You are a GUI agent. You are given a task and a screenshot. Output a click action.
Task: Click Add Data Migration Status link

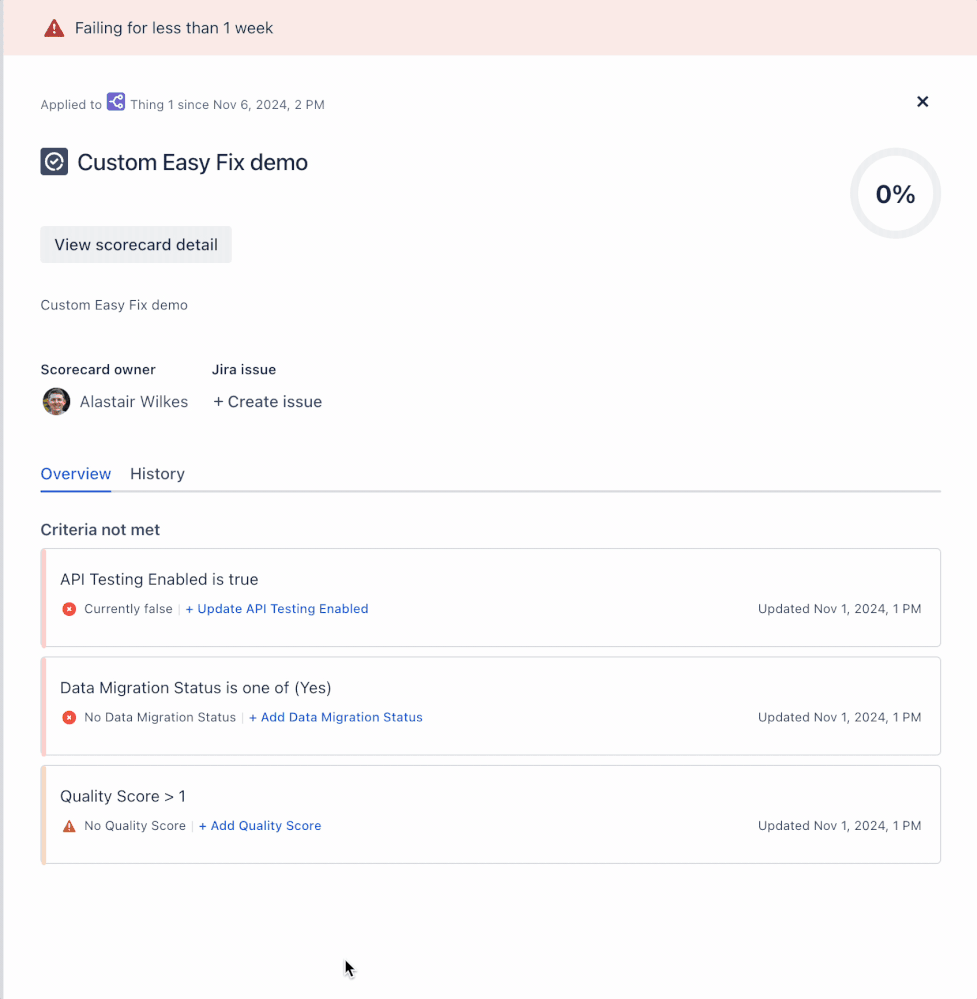[x=335, y=717]
